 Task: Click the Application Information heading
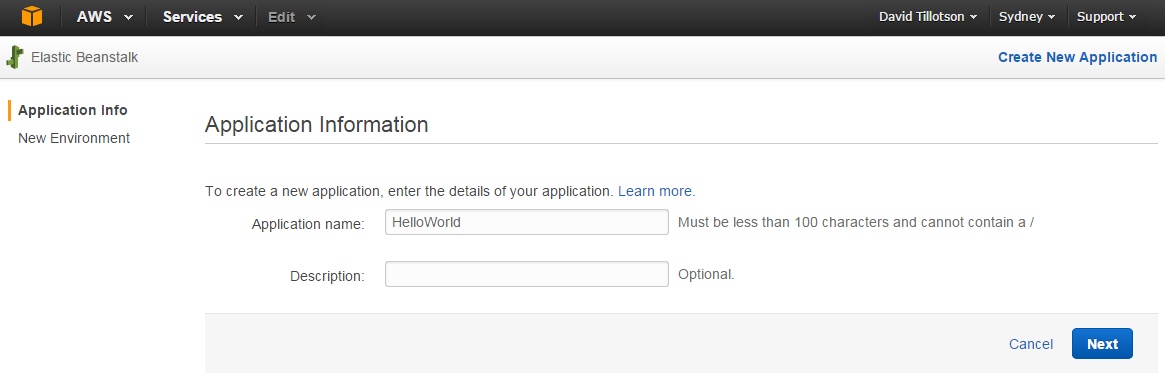coord(317,124)
